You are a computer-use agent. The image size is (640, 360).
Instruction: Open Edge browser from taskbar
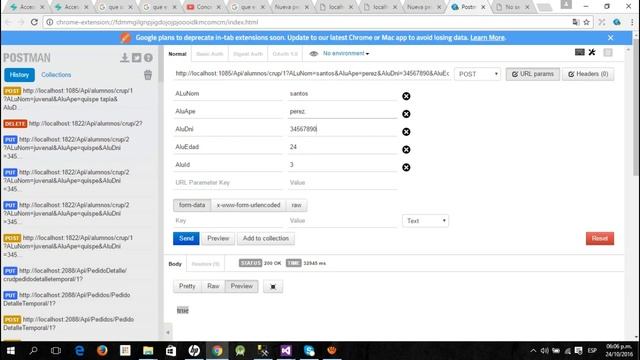click(79, 351)
